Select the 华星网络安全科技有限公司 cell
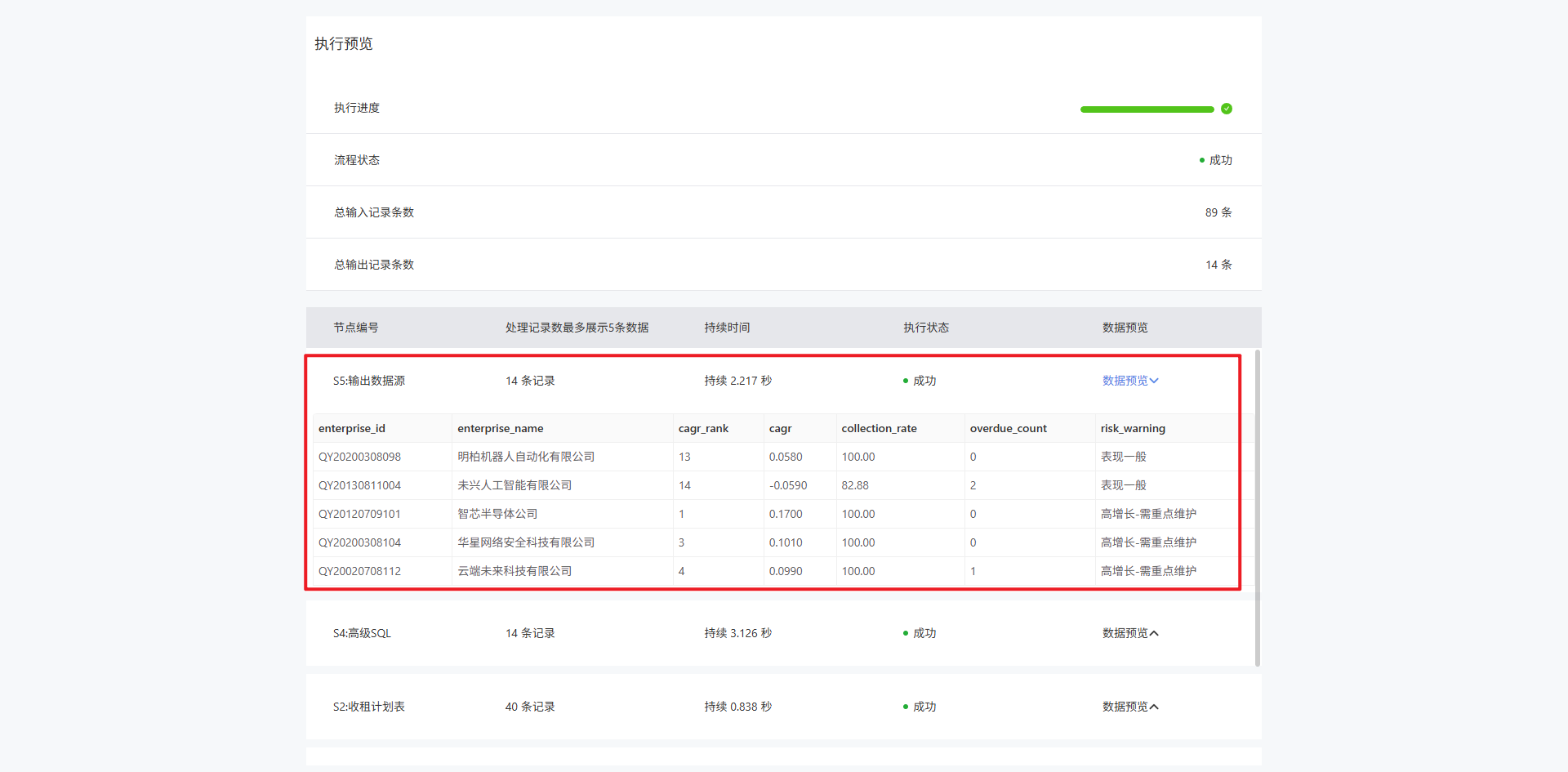This screenshot has width=1568, height=772. tap(526, 542)
